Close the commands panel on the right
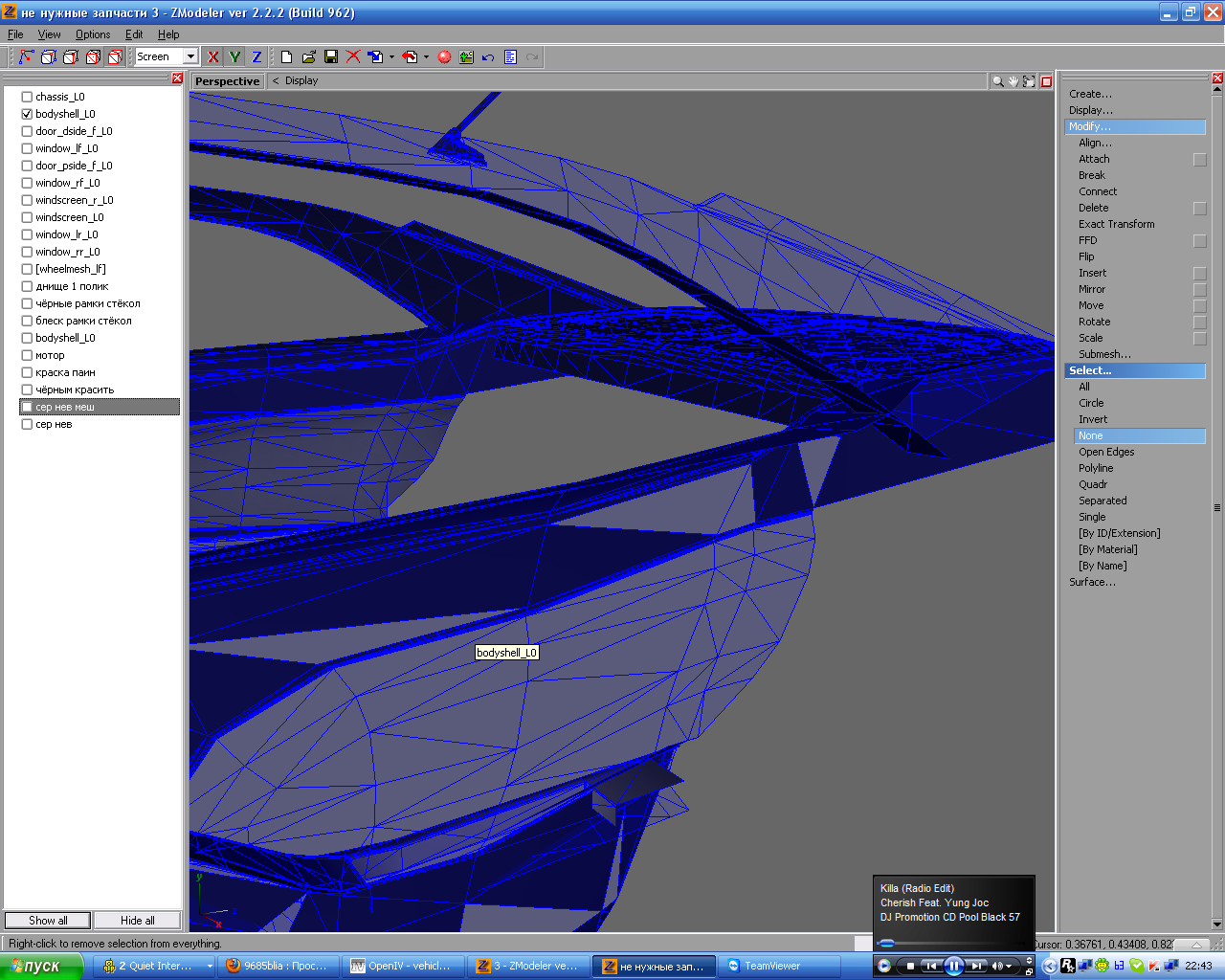This screenshot has width=1225, height=980. pos(1217,78)
